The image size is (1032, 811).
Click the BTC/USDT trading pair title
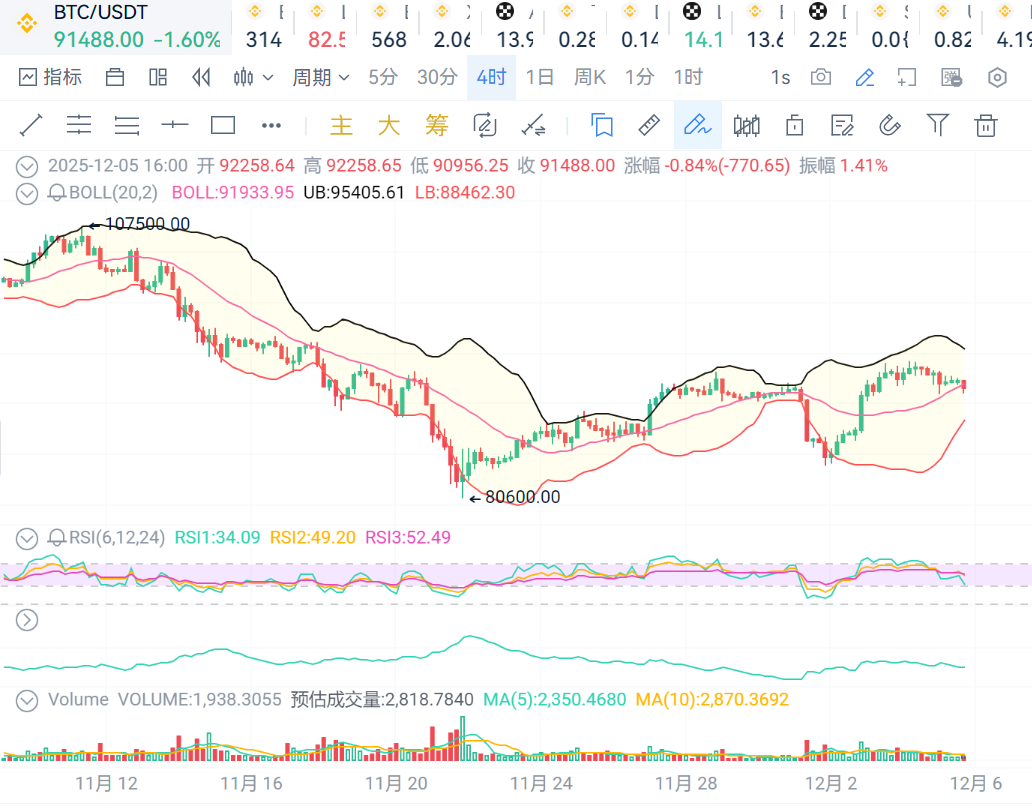pyautogui.click(x=100, y=13)
